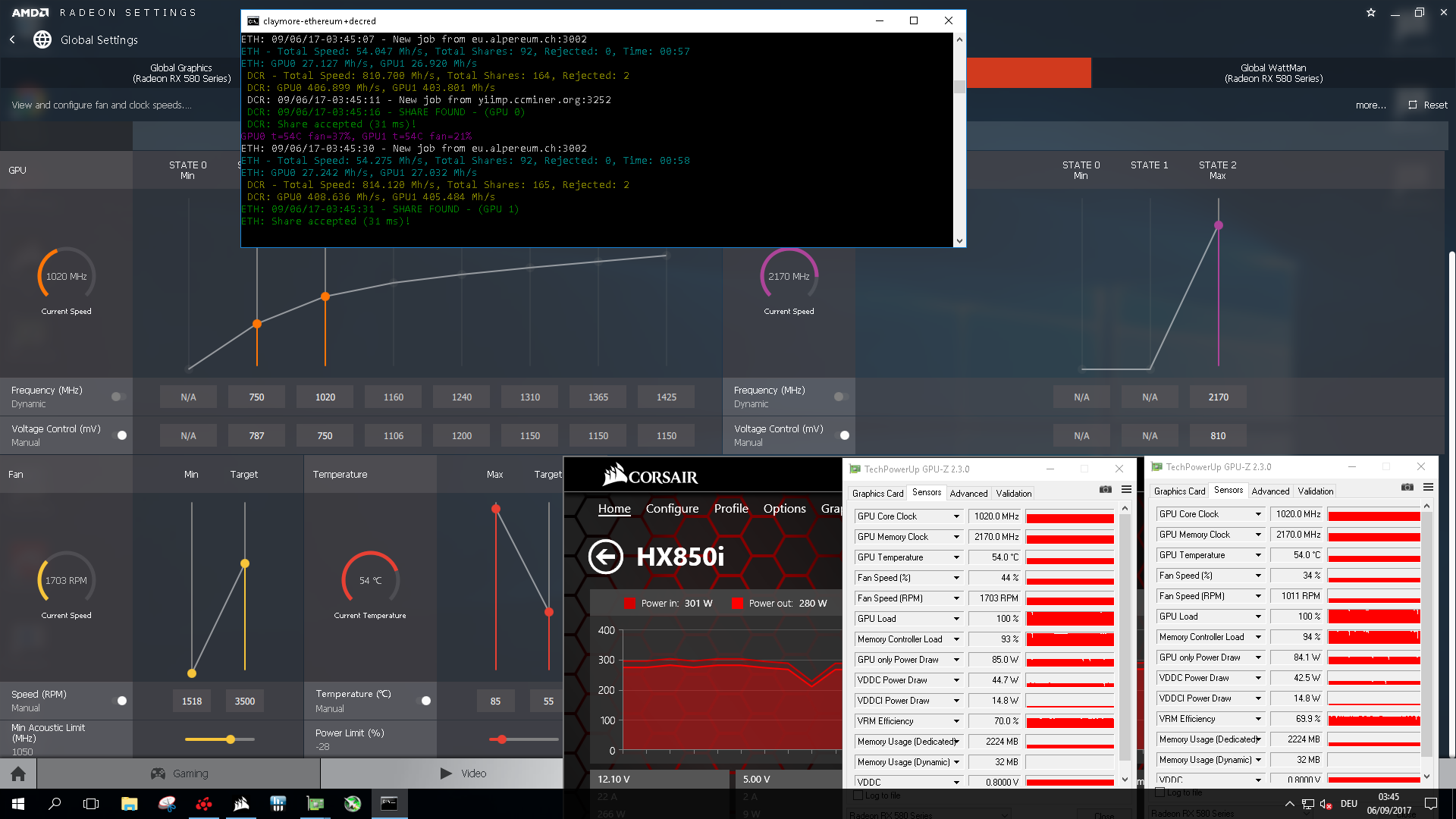1456x819 pixels.
Task: Click the GPU-Z graphics card taskbar icon
Action: (315, 804)
